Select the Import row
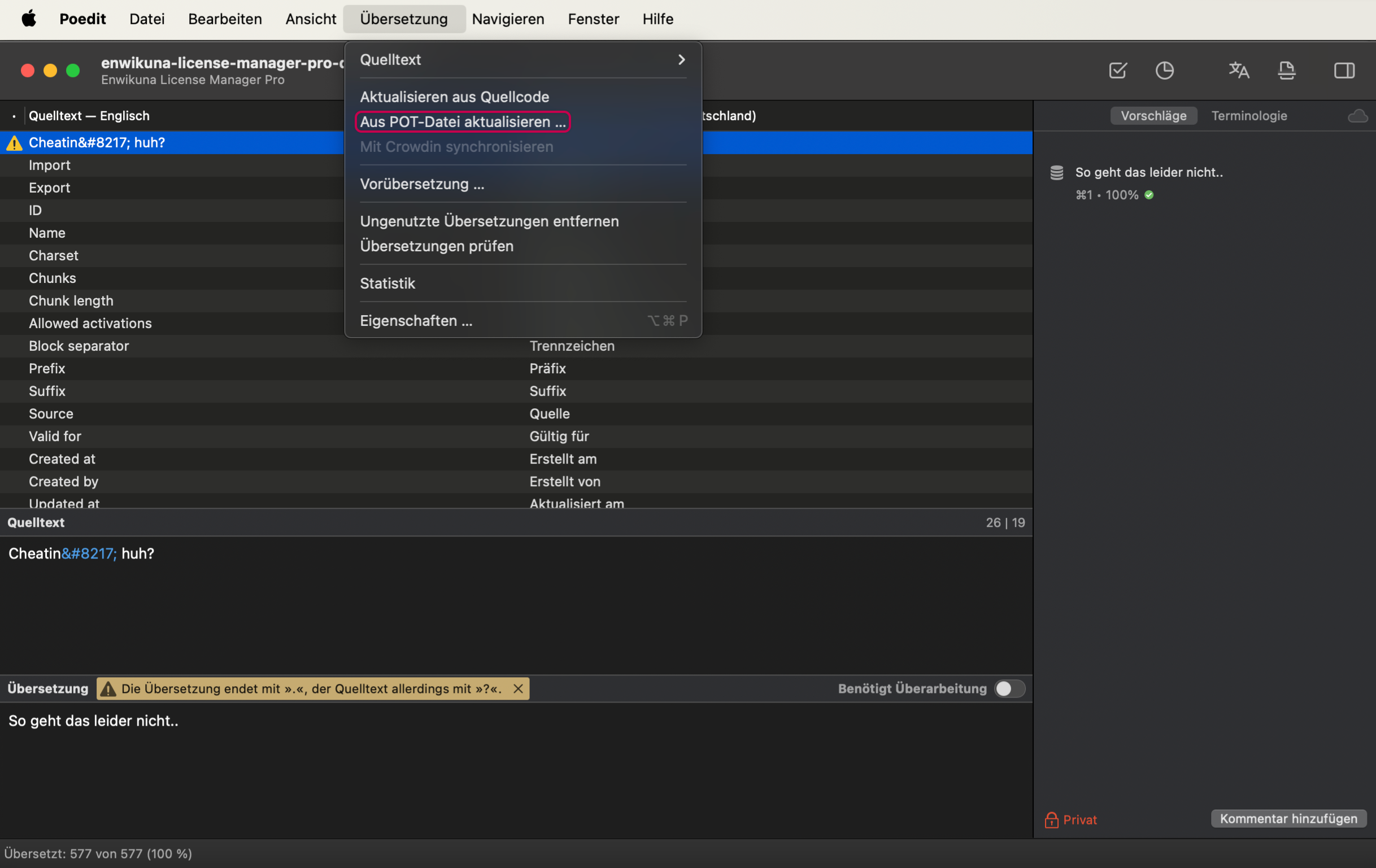 pos(516,165)
